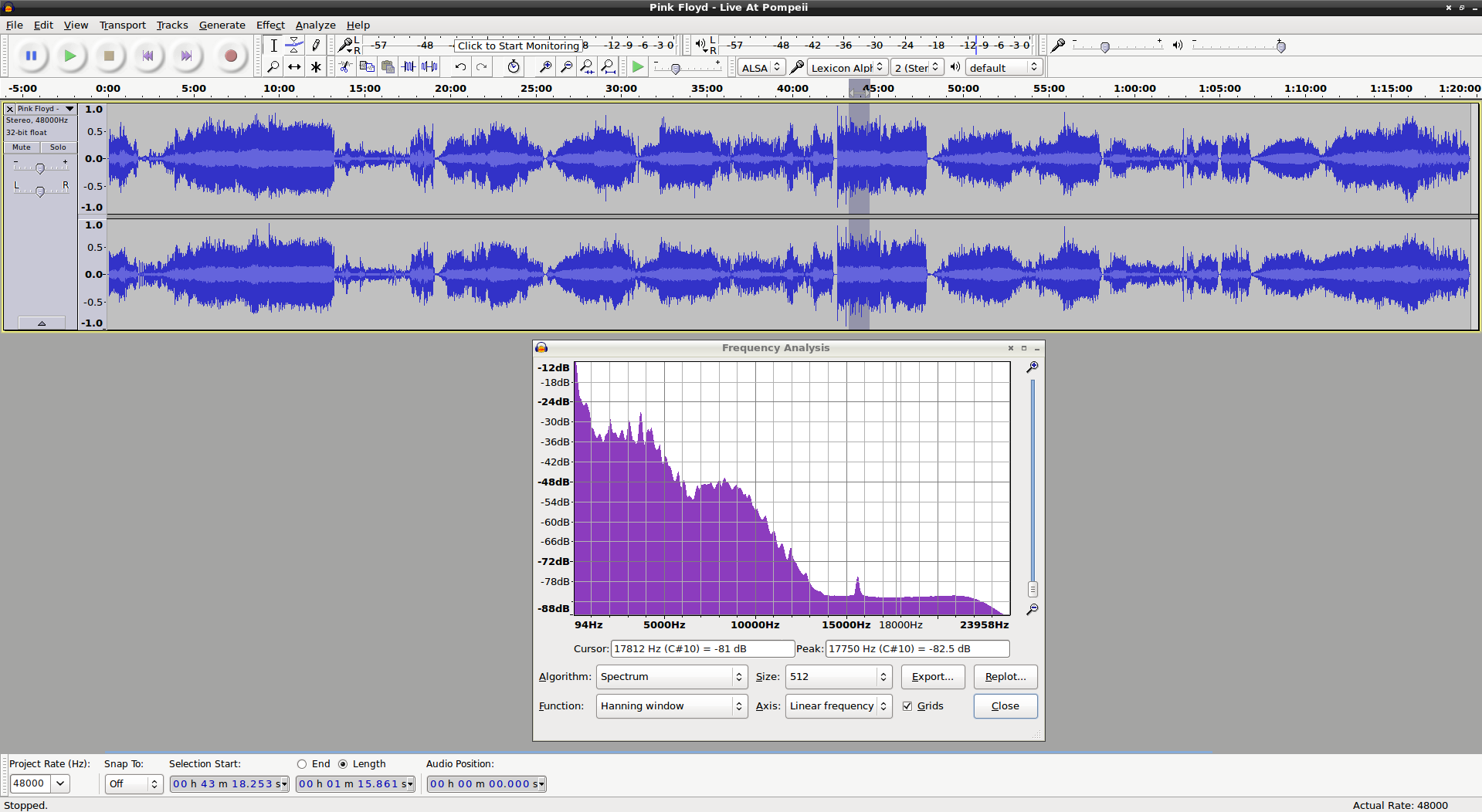The width and height of the screenshot is (1482, 812).
Task: Open the Tracks menu
Action: (172, 25)
